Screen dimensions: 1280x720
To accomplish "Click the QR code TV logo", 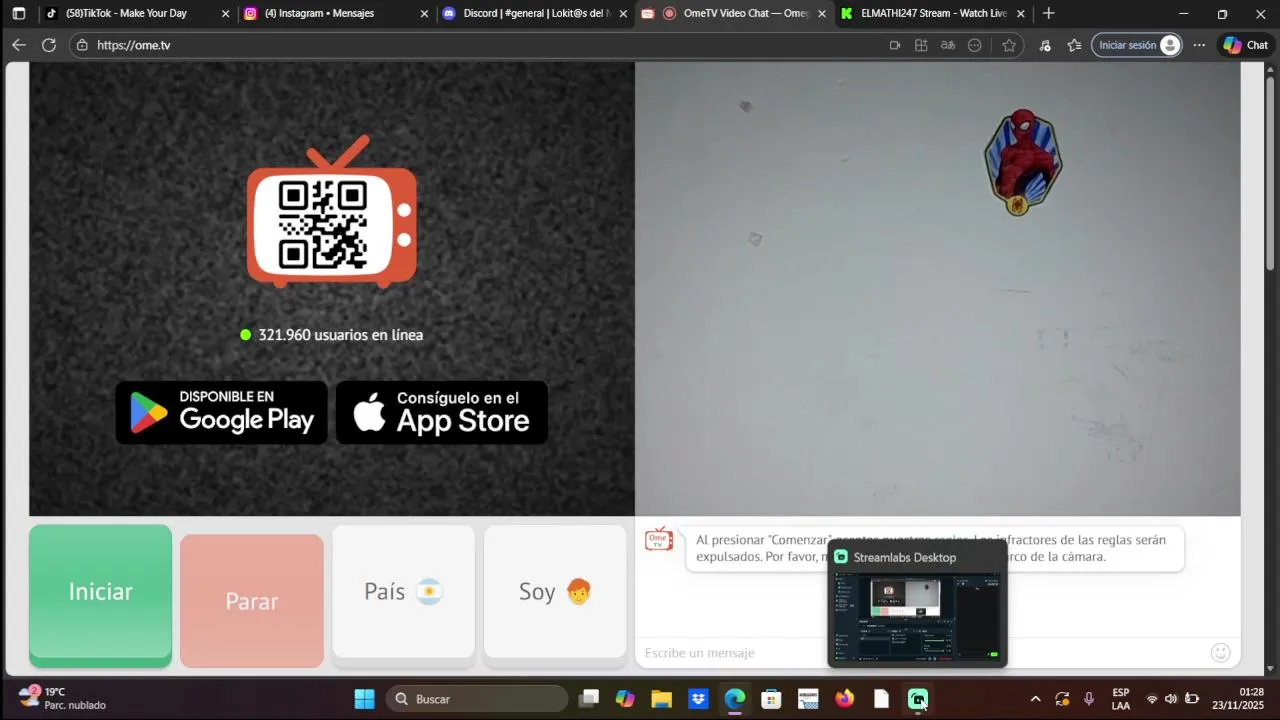I will click(x=331, y=213).
